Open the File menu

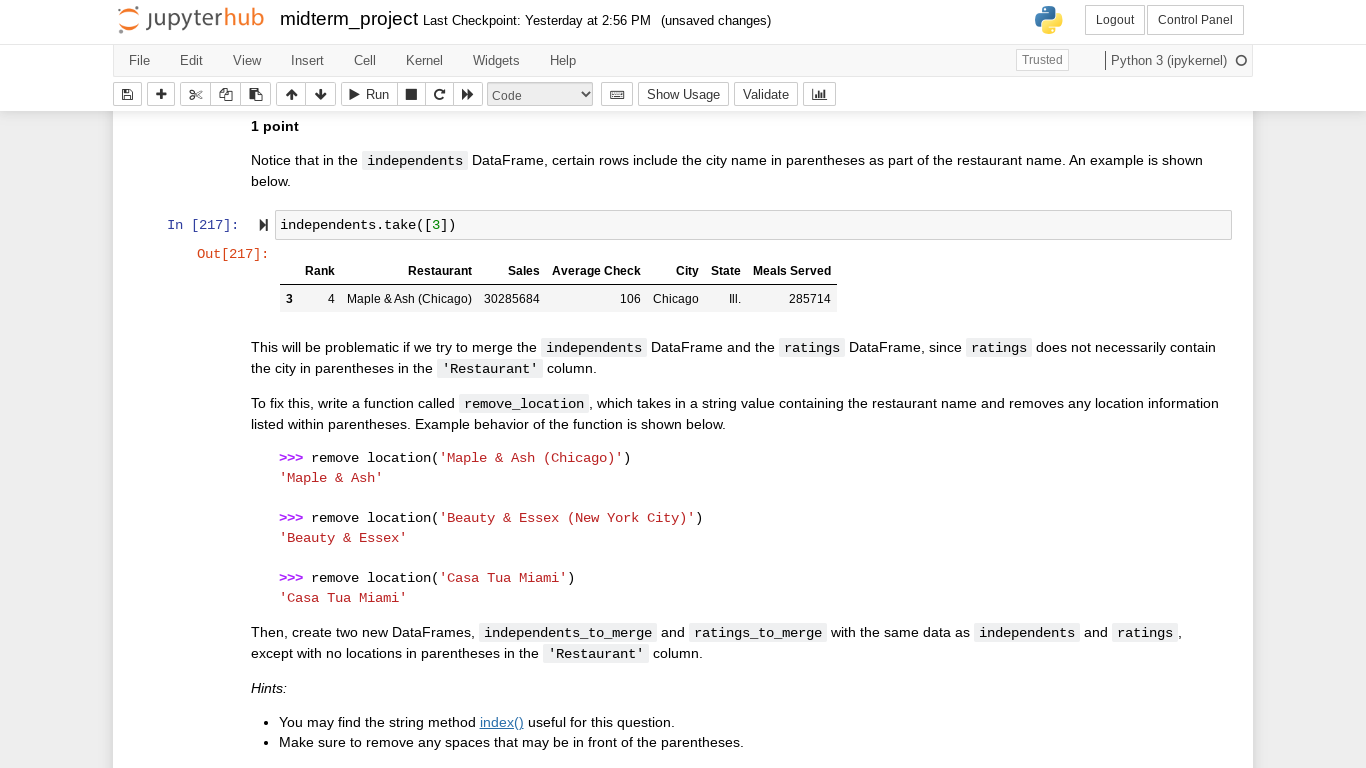(x=139, y=61)
